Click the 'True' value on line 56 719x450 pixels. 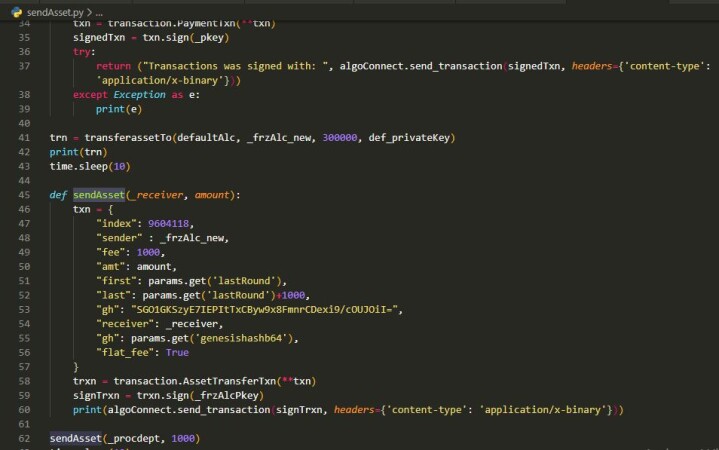click(x=177, y=353)
